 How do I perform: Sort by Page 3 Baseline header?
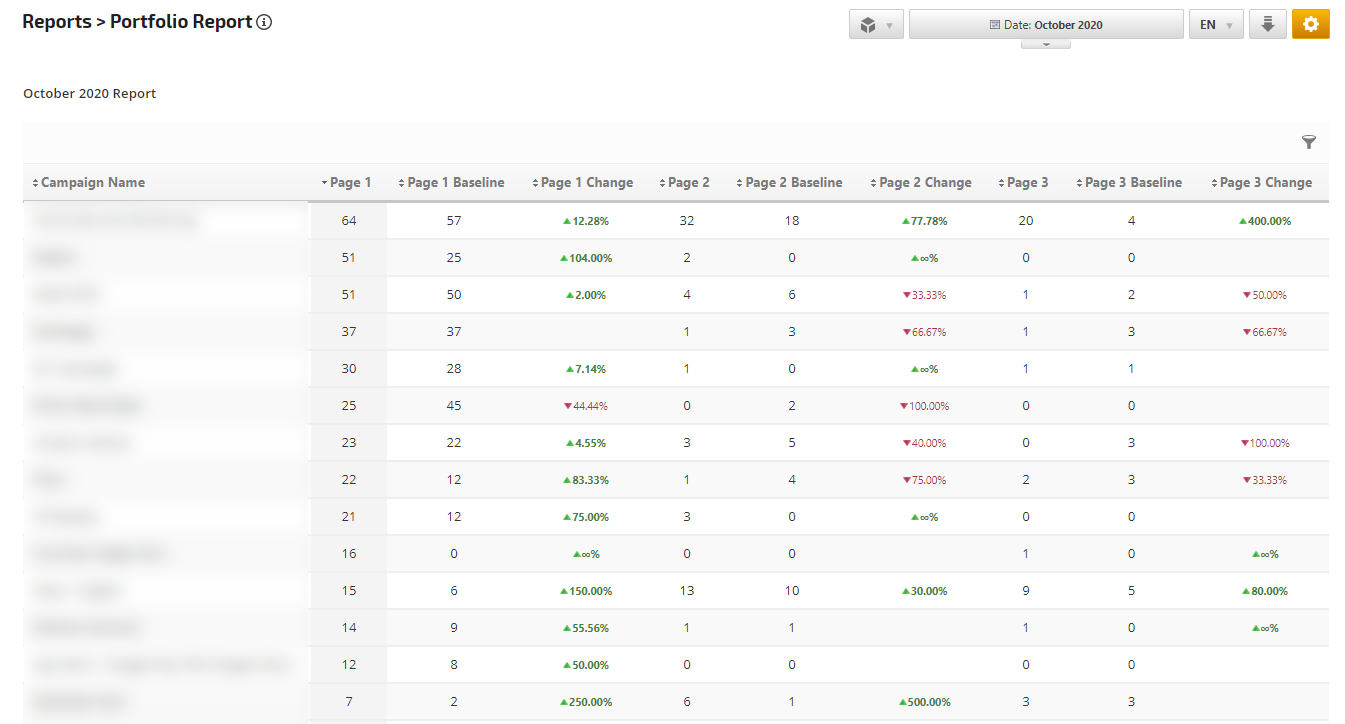coord(1132,182)
